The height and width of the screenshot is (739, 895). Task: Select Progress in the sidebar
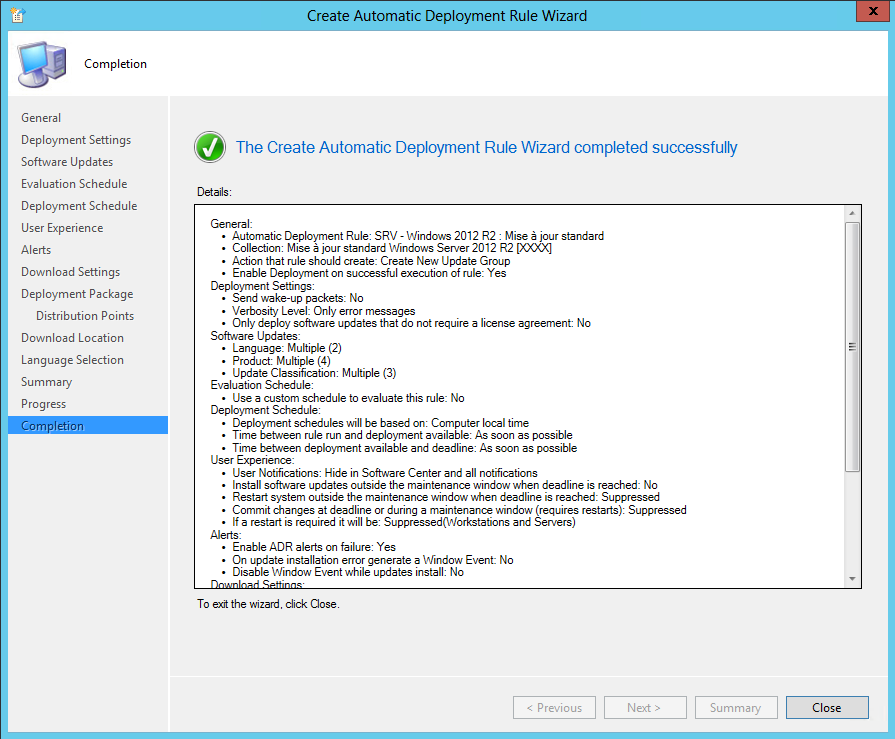[x=43, y=404]
